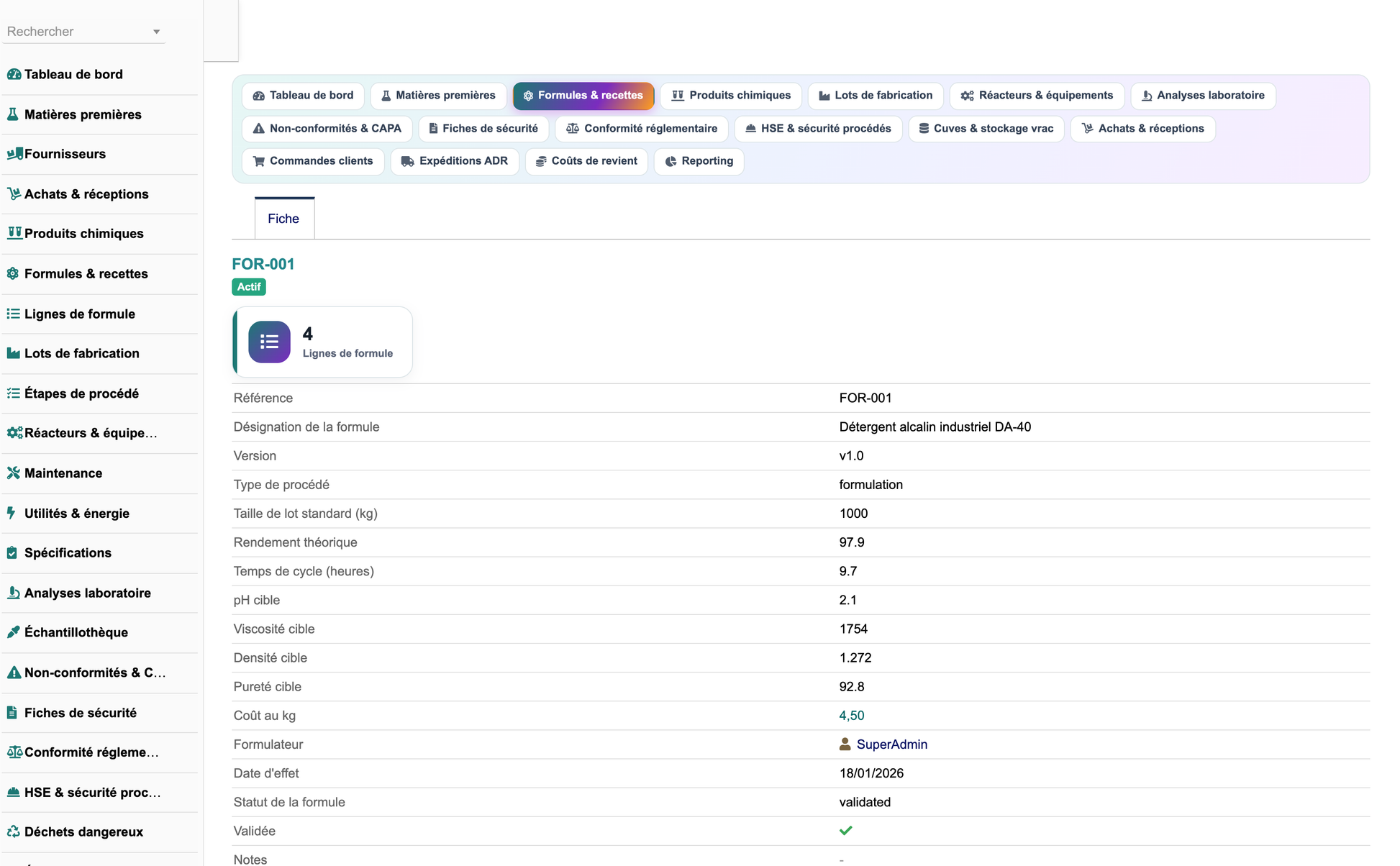Click the Analyses laboratoire sidebar microscope icon
The image size is (1400, 866).
click(x=13, y=593)
